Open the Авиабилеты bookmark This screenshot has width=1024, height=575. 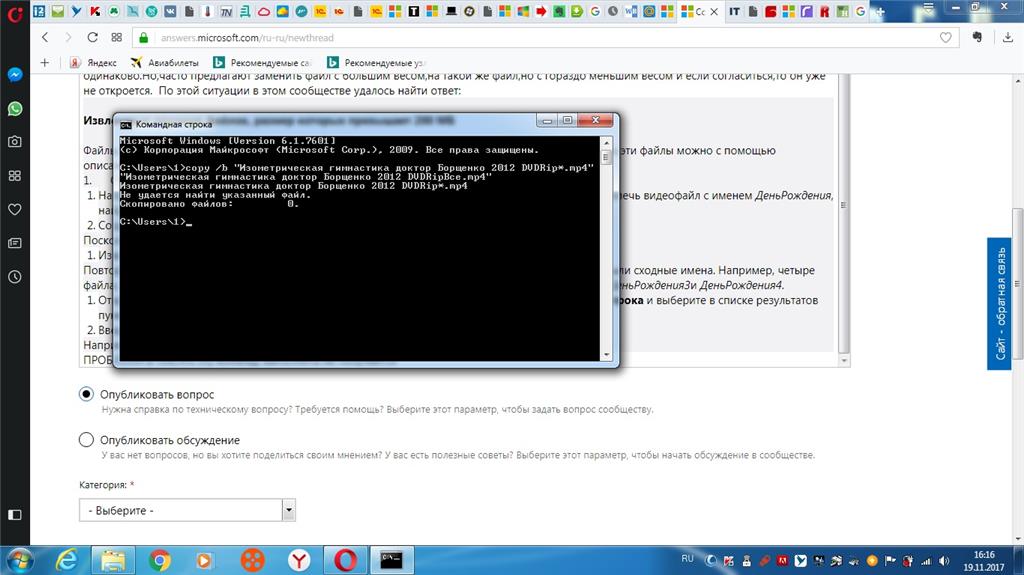point(165,63)
